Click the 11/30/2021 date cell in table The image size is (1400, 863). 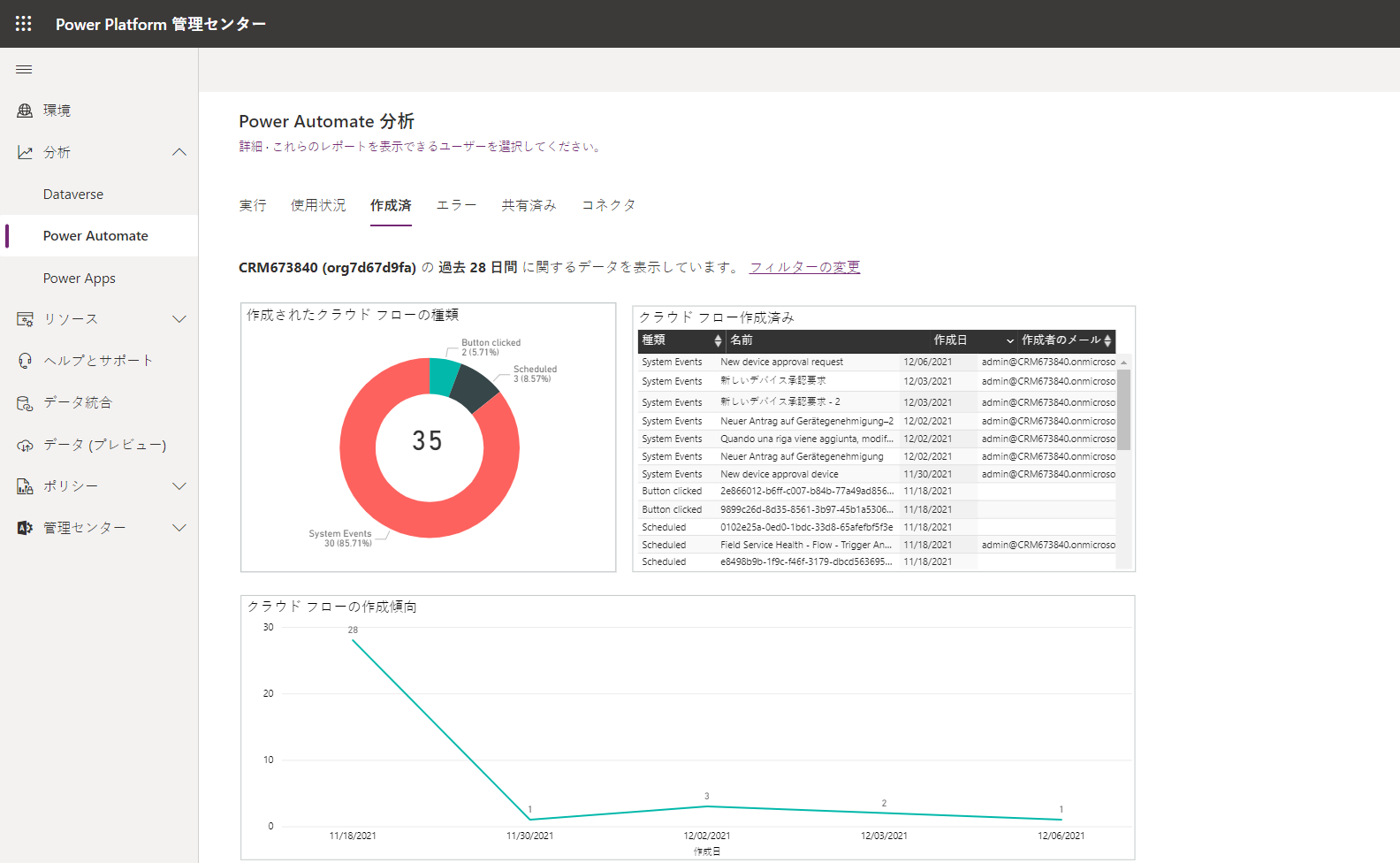[x=927, y=474]
